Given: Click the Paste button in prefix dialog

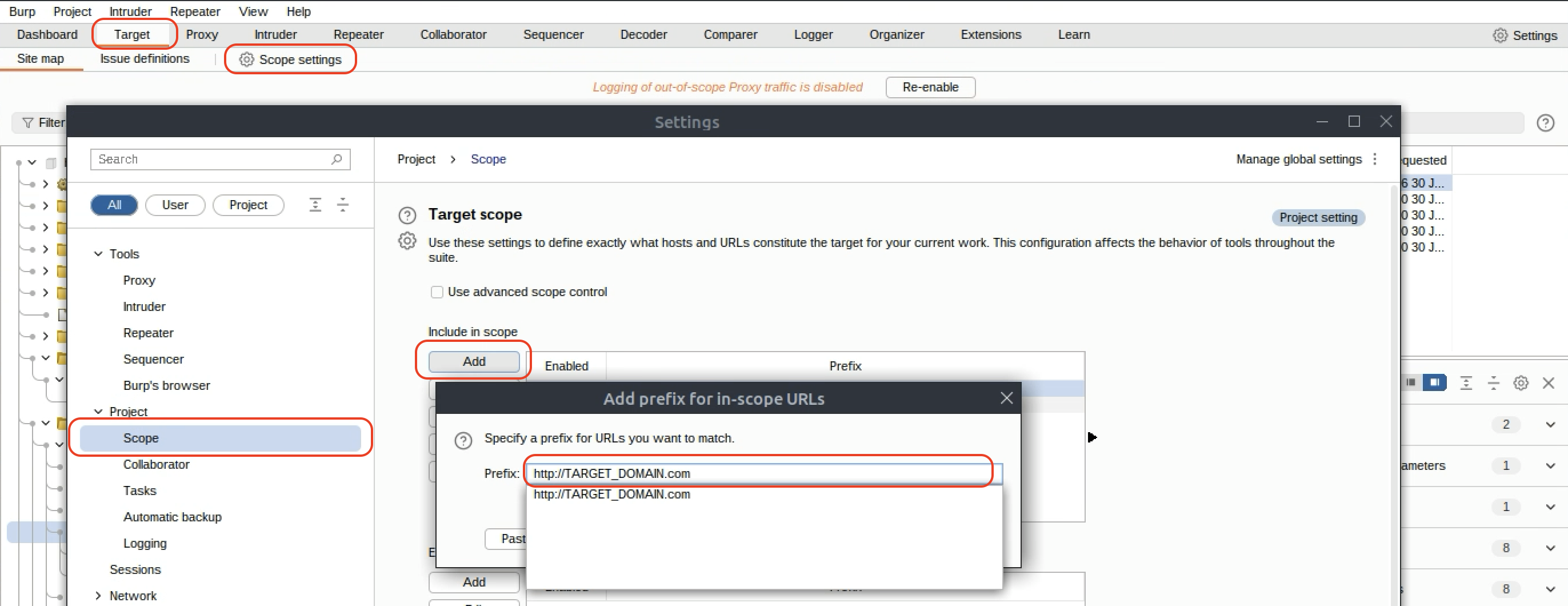Looking at the screenshot, I should [505, 539].
